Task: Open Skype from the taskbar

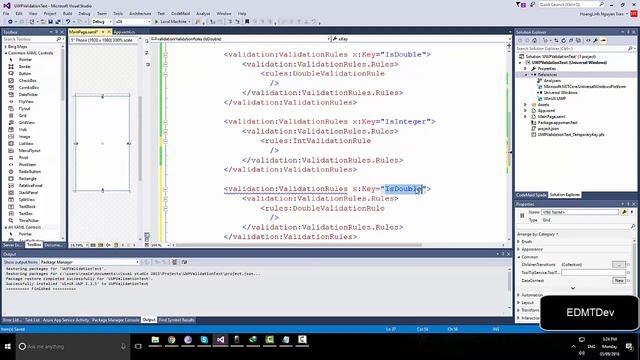Action: pyautogui.click(x=204, y=340)
